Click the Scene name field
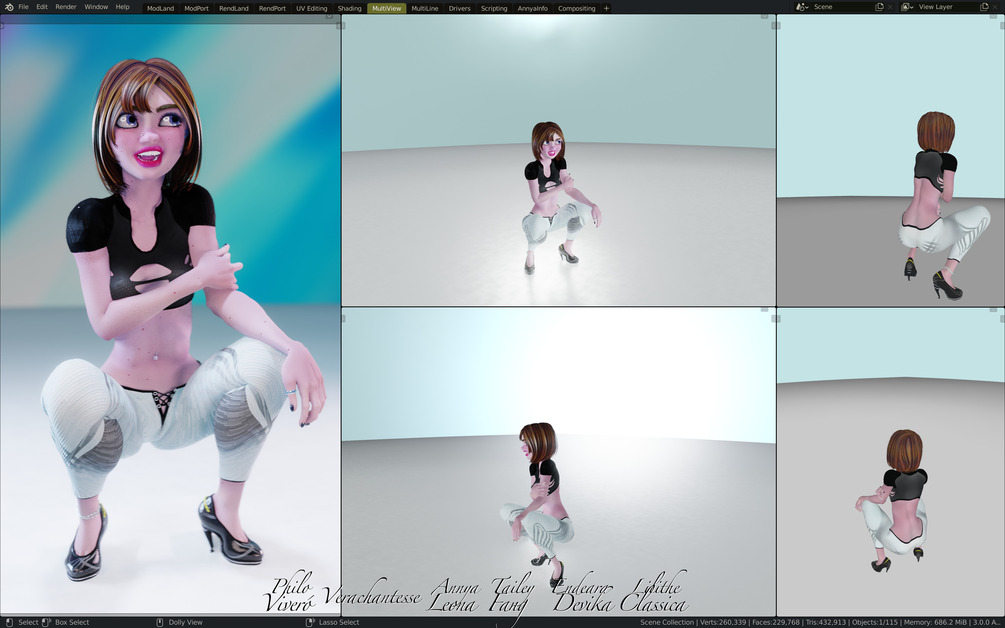 (x=842, y=7)
